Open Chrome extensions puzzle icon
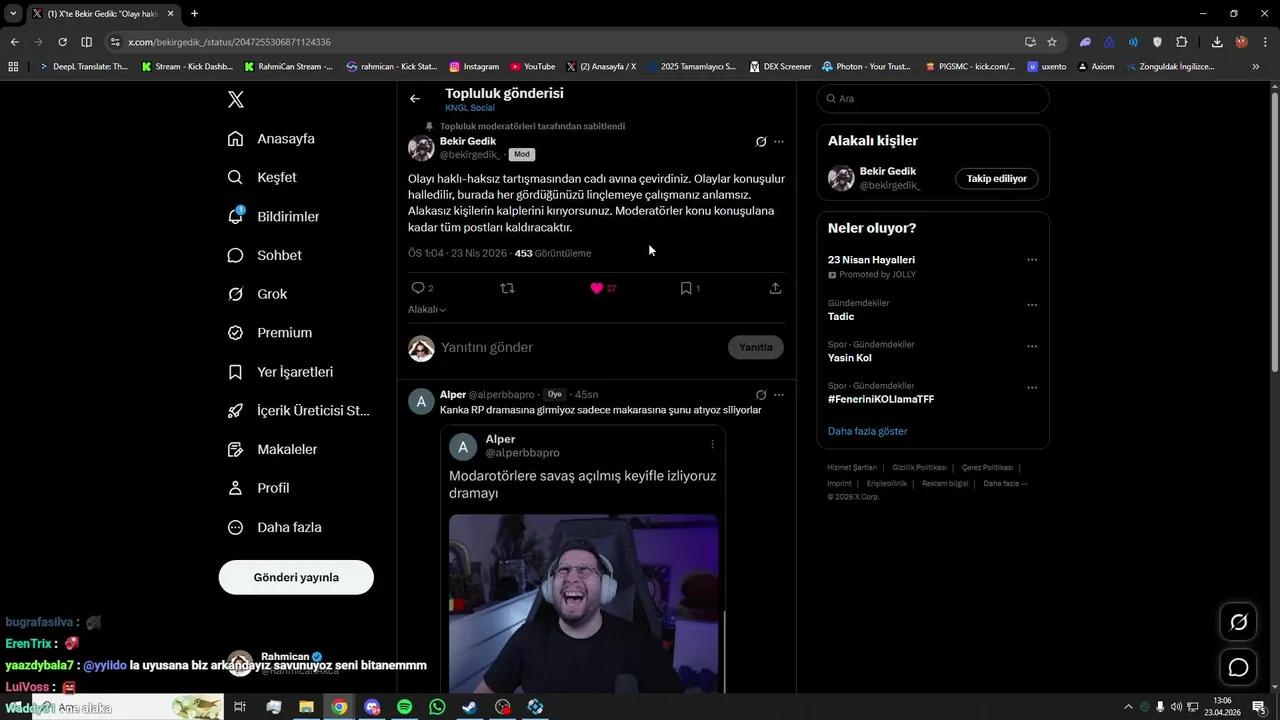This screenshot has width=1280, height=720. [1182, 42]
